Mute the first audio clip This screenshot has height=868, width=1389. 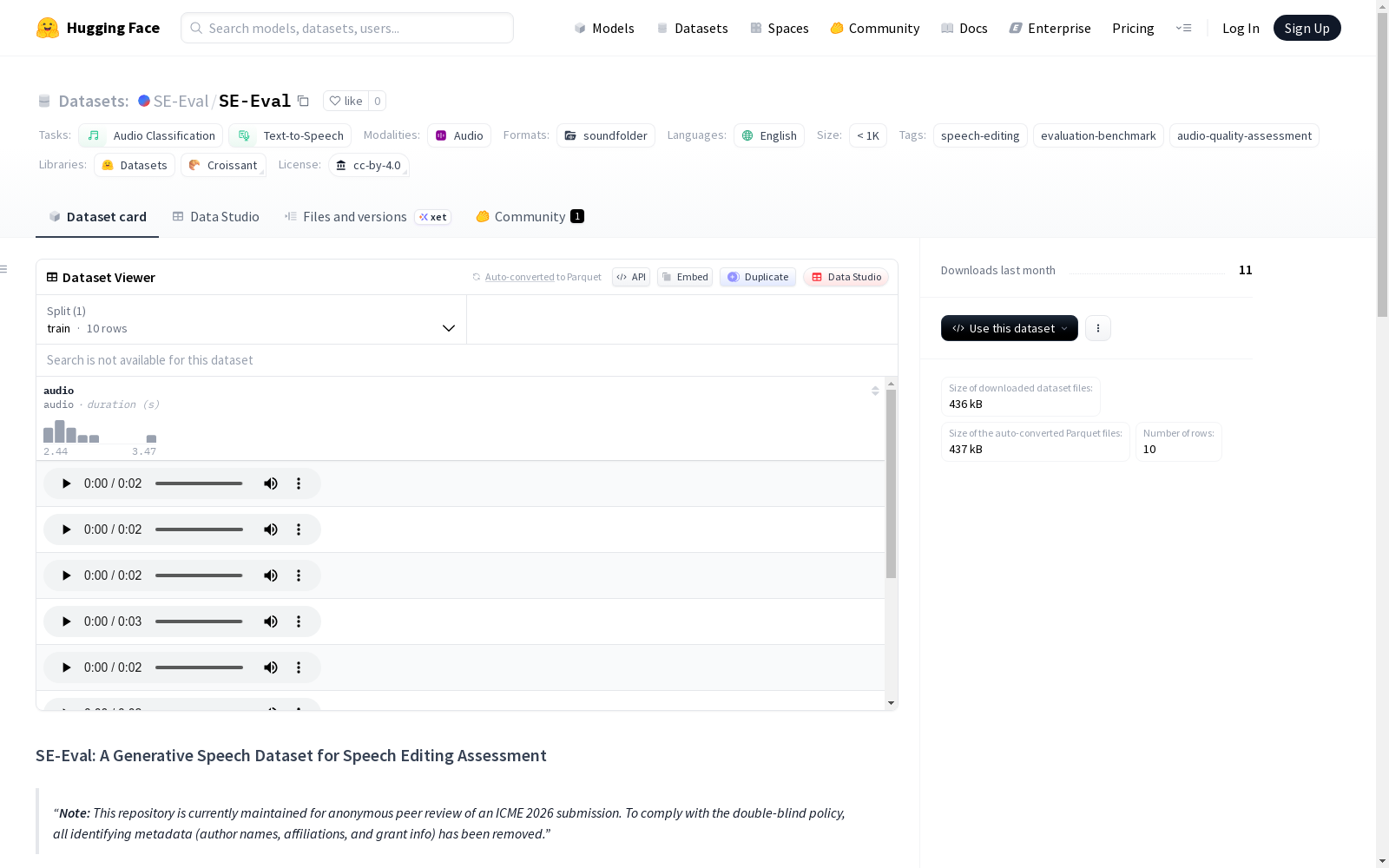click(271, 483)
